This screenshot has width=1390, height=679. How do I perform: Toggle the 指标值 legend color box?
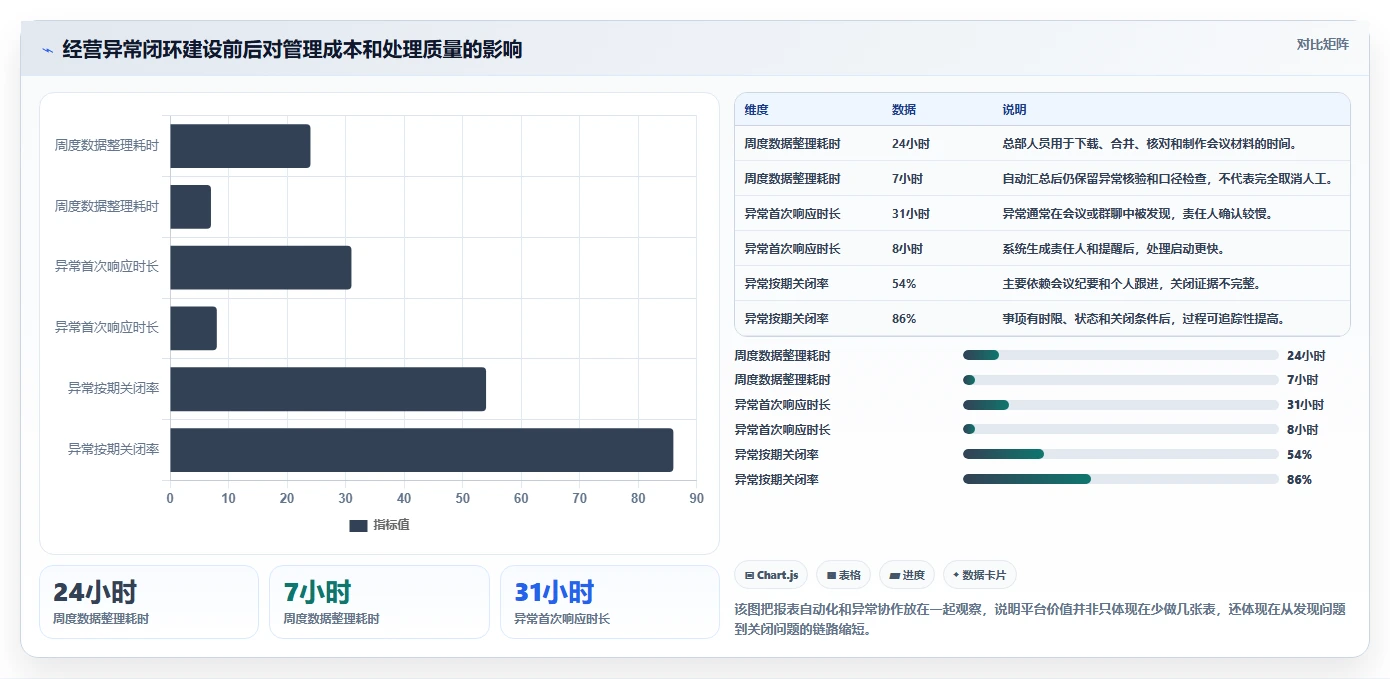[358, 526]
